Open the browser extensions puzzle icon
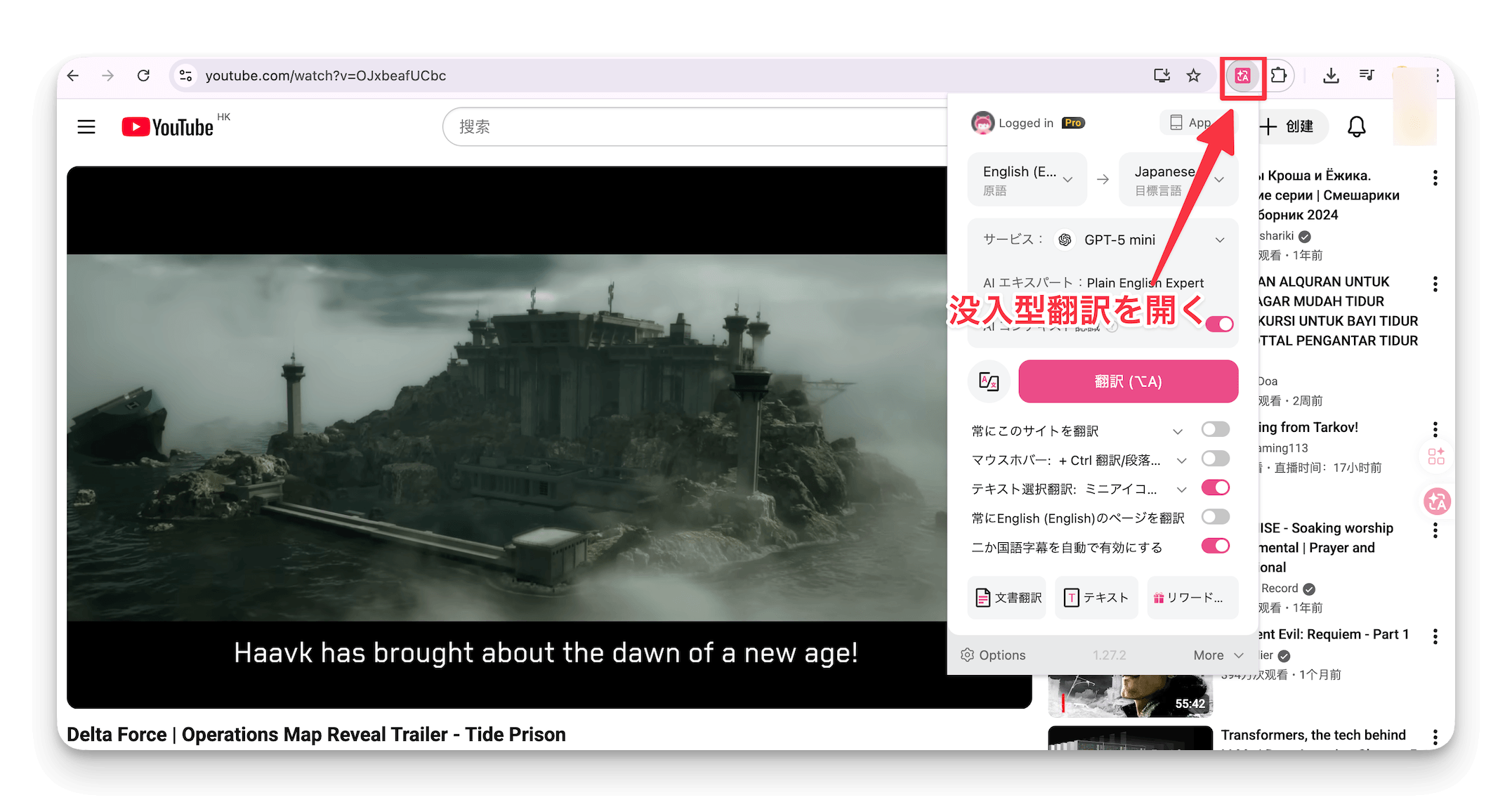The width and height of the screenshot is (1512, 807). pos(1279,75)
